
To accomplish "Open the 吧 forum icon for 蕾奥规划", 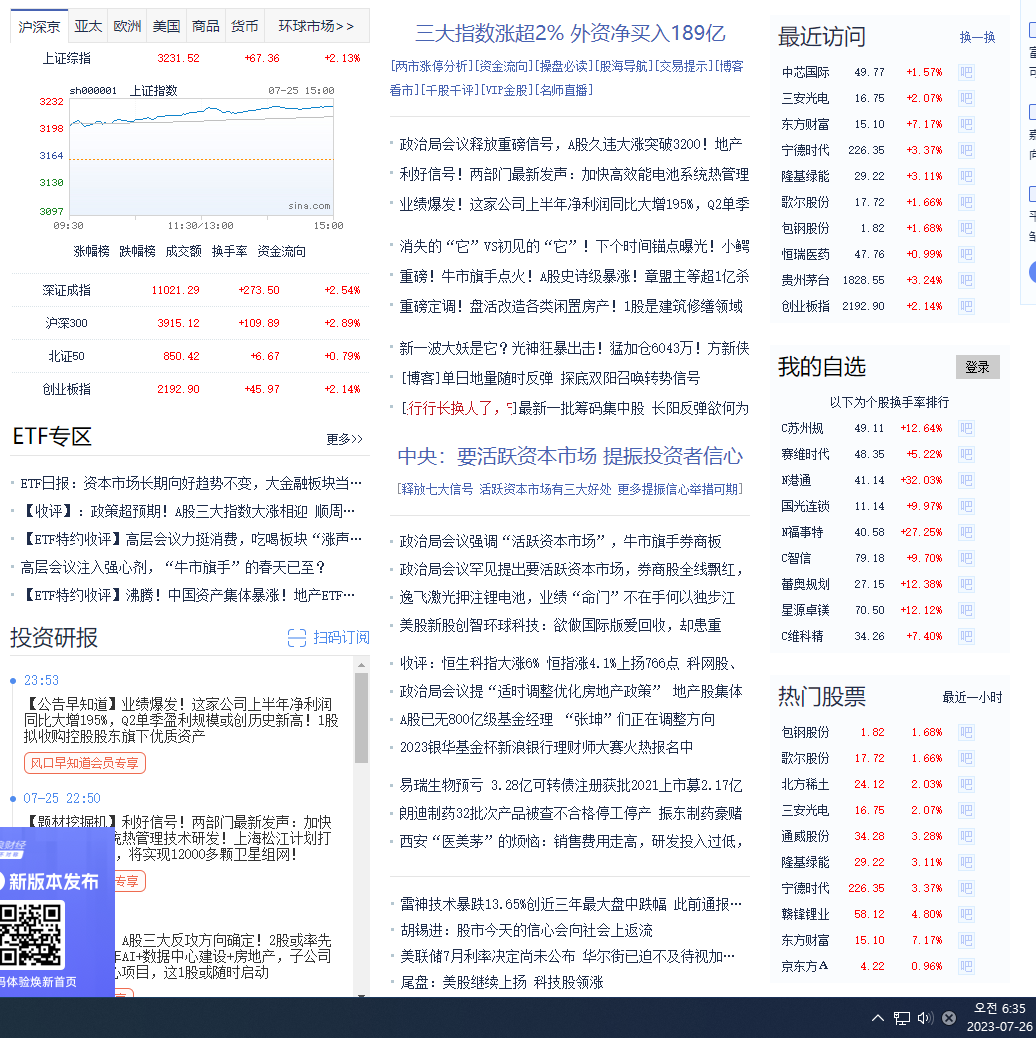I will pos(966,584).
